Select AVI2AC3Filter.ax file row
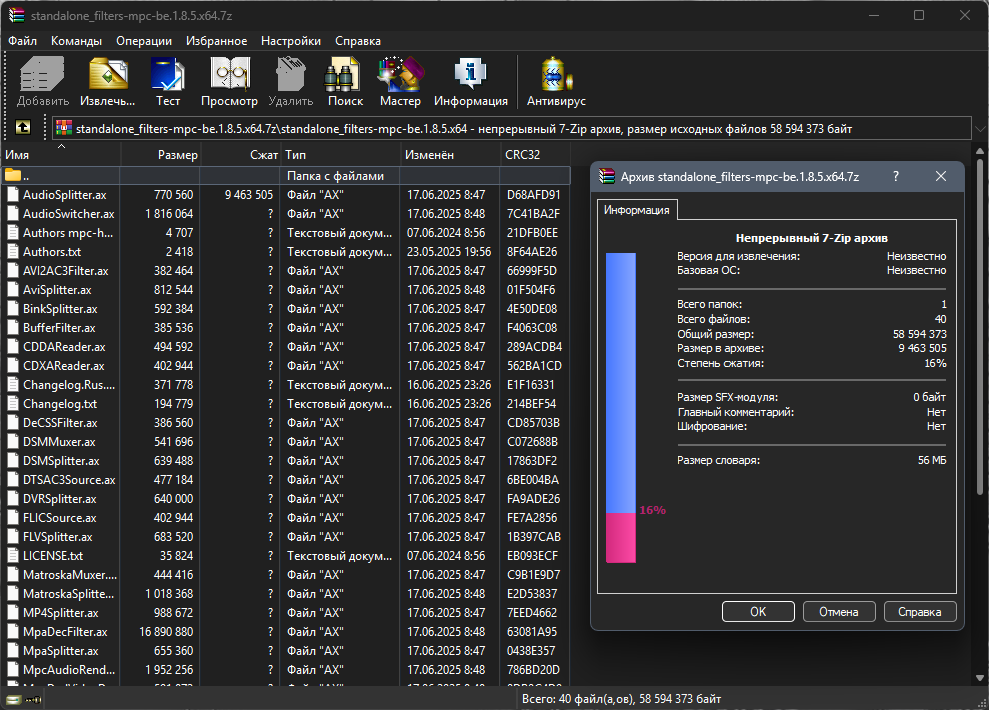Screen dimensions: 989x710 click(285, 271)
